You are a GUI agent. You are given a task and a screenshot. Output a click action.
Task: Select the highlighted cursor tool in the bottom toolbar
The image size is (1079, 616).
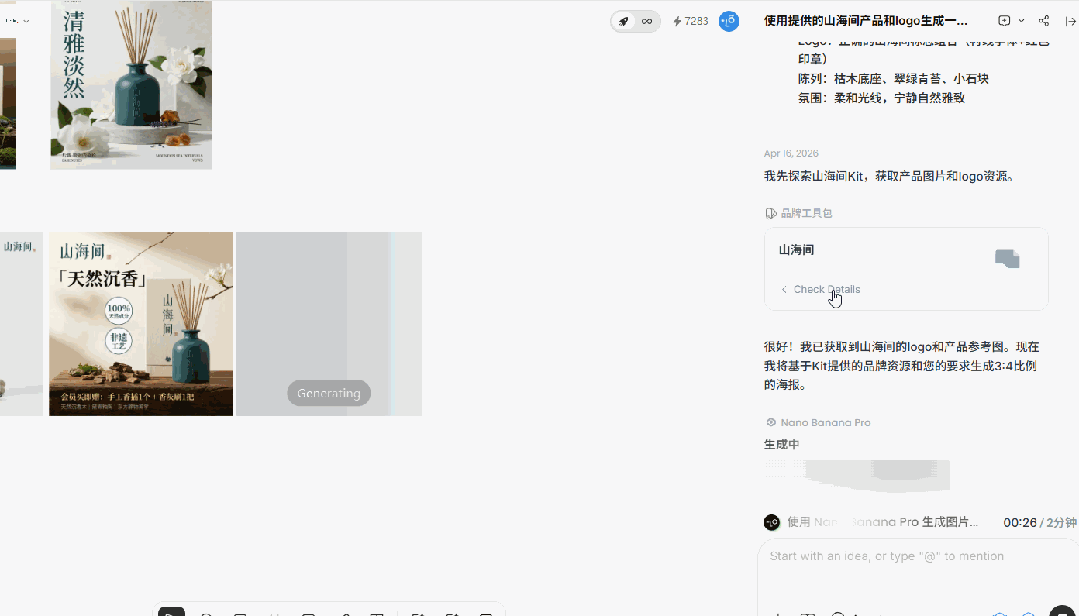point(170,611)
